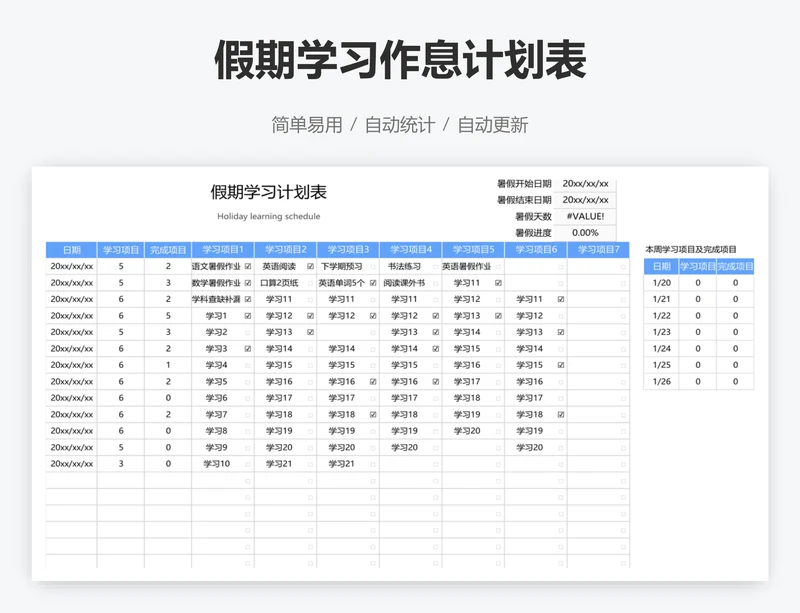Image resolution: width=800 pixels, height=613 pixels.
Task: Click the 暑假进度 label
Action: click(x=533, y=233)
